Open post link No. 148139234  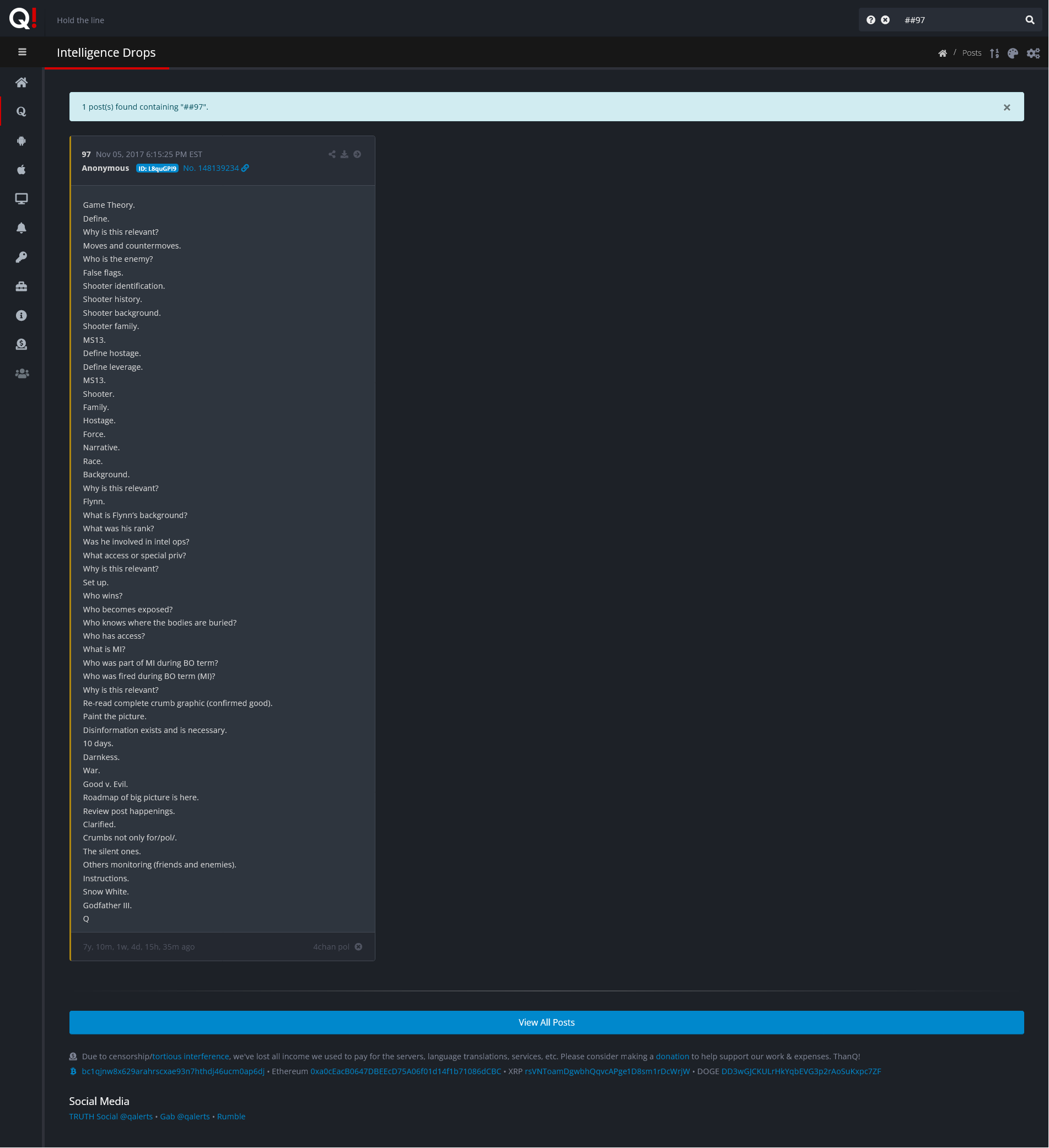[211, 168]
